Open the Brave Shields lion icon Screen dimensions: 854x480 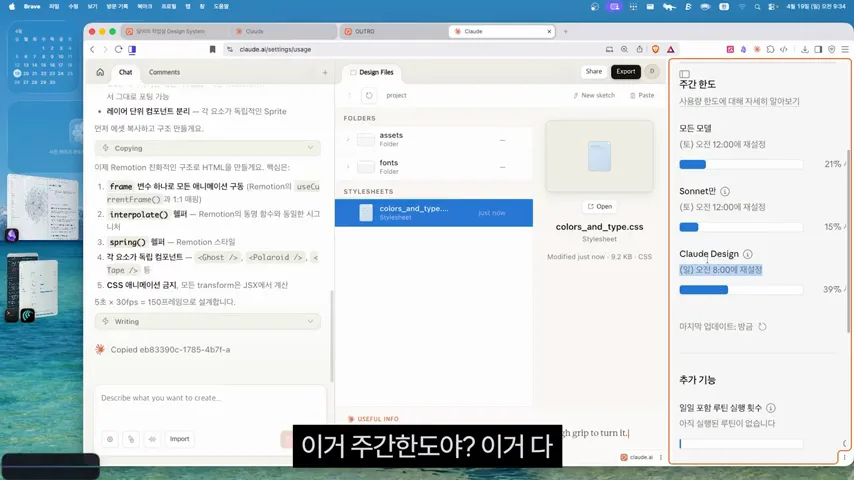point(655,49)
